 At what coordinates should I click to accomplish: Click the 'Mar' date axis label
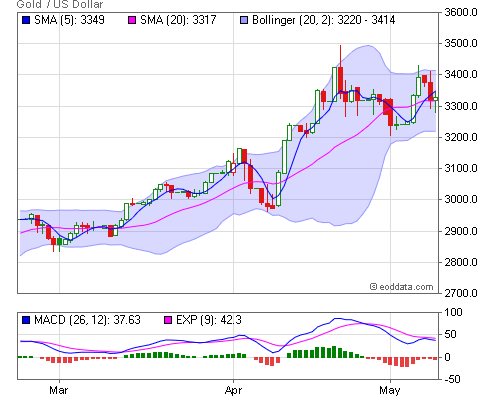(x=59, y=390)
